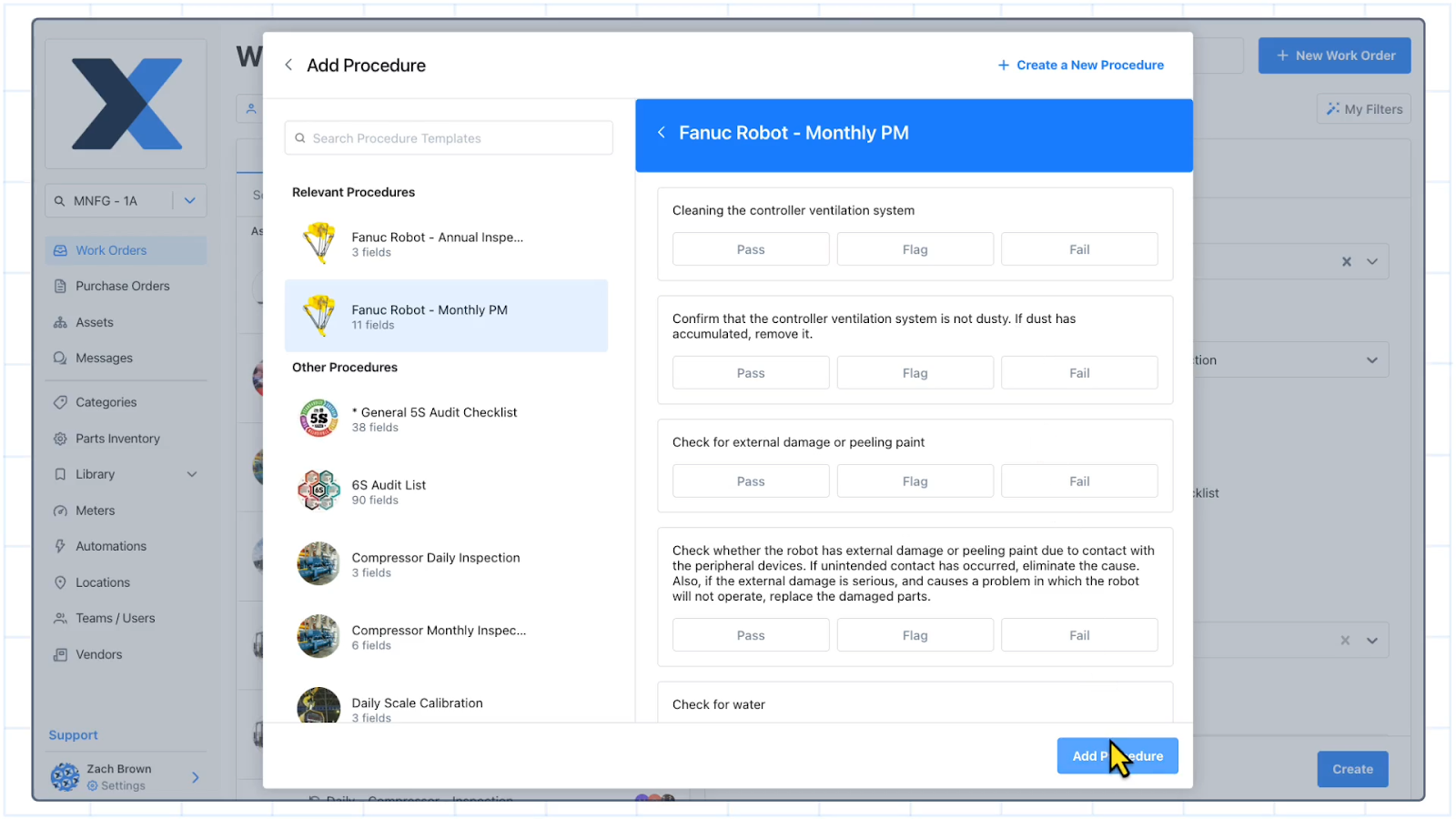Click the back arrow beside Add Procedure
The width and height of the screenshot is (1456, 819).
(x=288, y=65)
